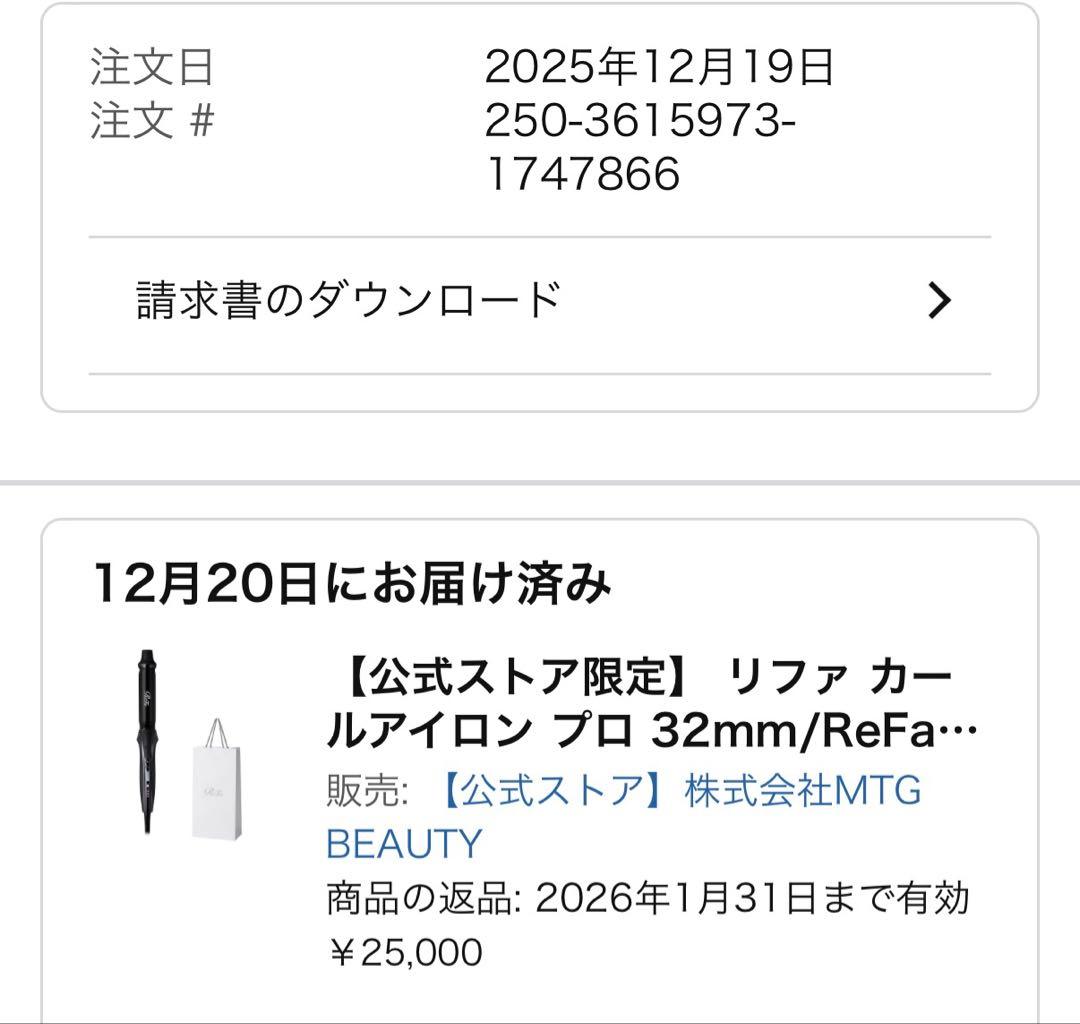Click the order date 2025年12月19日
Image resolution: width=1080 pixels, height=1024 pixels.
point(659,68)
